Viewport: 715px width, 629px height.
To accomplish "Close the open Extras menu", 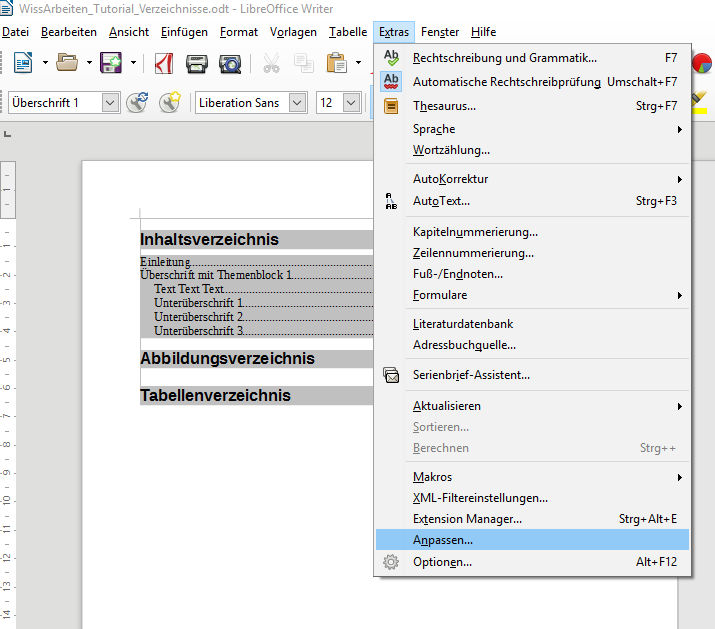I will click(394, 32).
